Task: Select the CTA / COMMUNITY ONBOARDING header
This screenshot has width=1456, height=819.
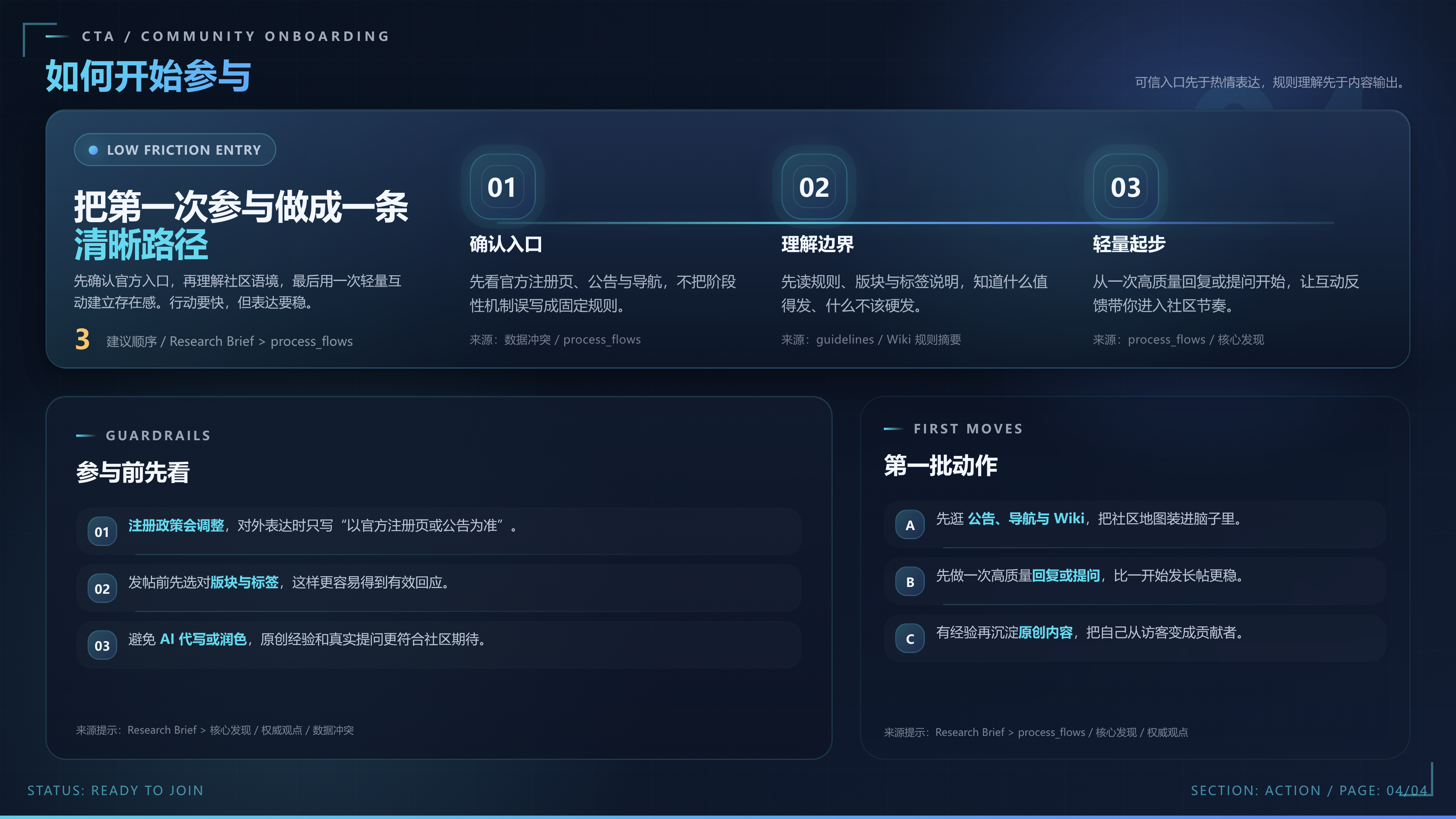Action: 235,36
